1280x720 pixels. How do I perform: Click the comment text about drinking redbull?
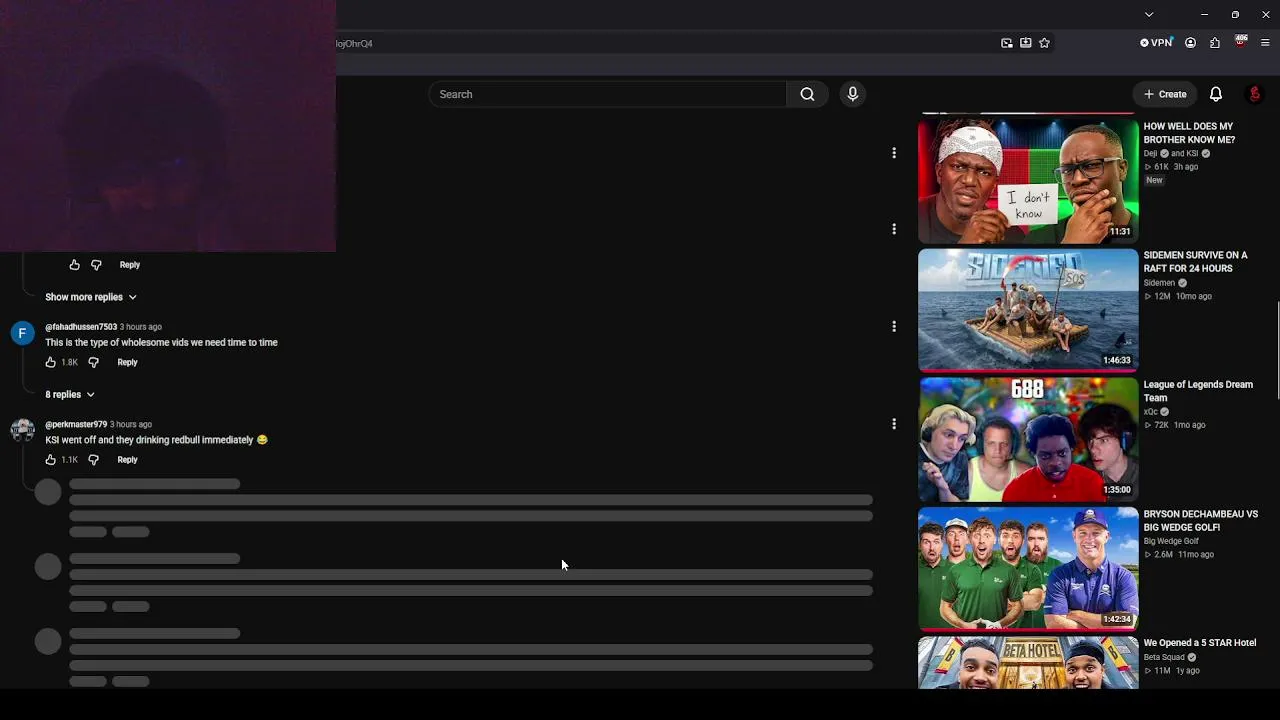(156, 440)
